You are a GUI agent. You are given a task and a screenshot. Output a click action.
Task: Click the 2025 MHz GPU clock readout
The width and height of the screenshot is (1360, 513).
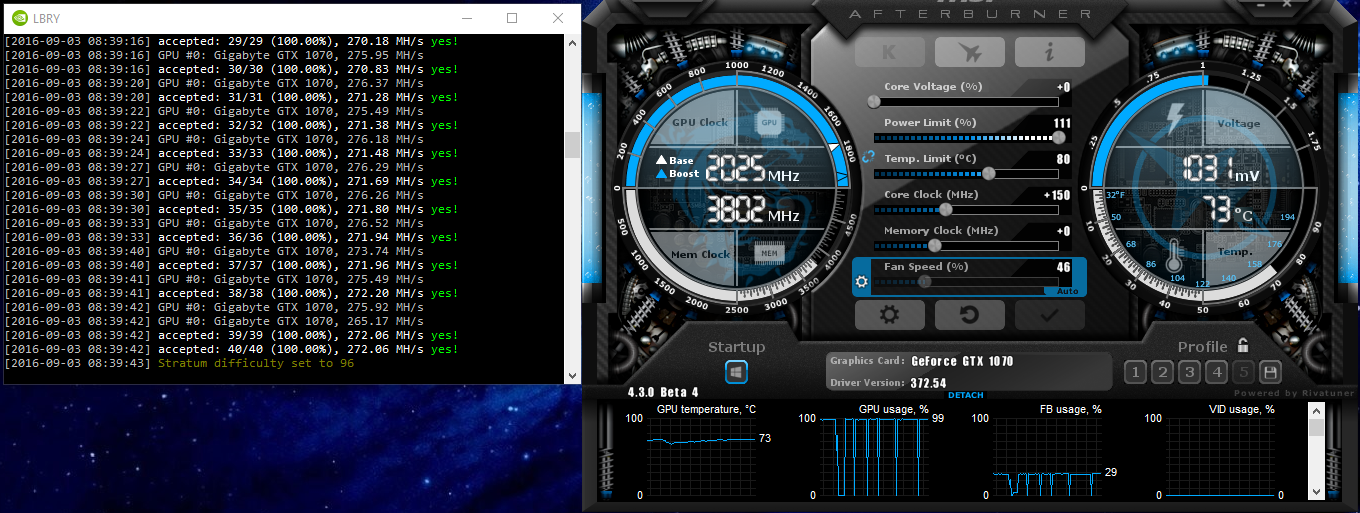tap(752, 168)
